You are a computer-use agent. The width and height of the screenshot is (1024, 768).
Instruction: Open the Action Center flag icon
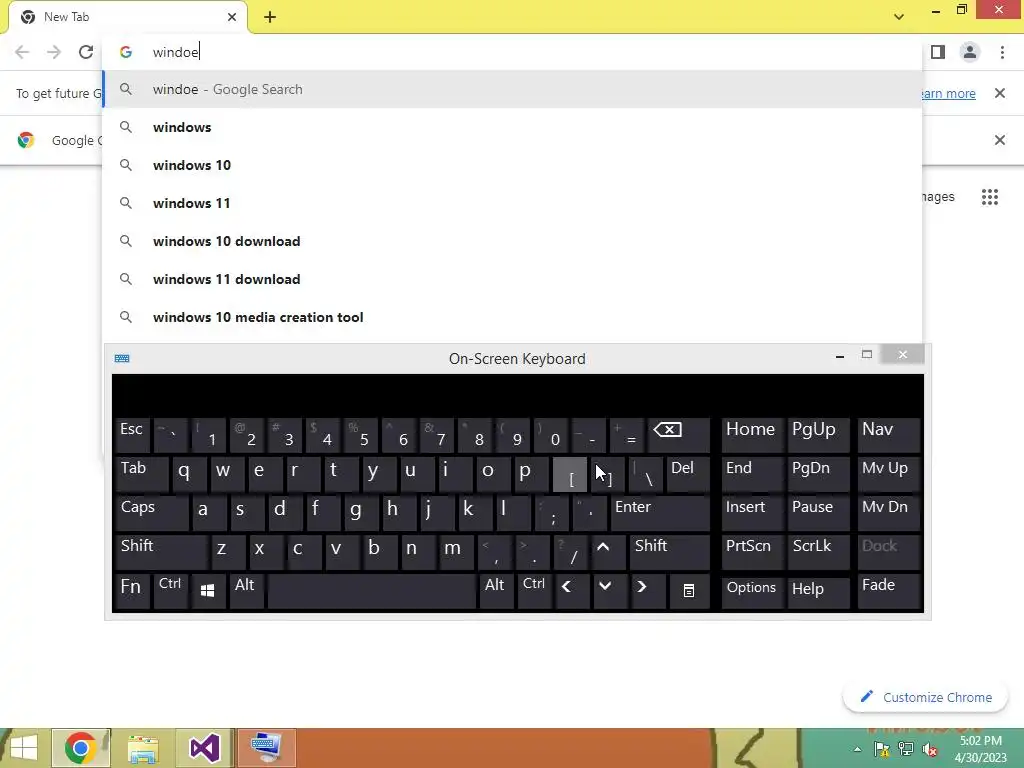pos(882,749)
